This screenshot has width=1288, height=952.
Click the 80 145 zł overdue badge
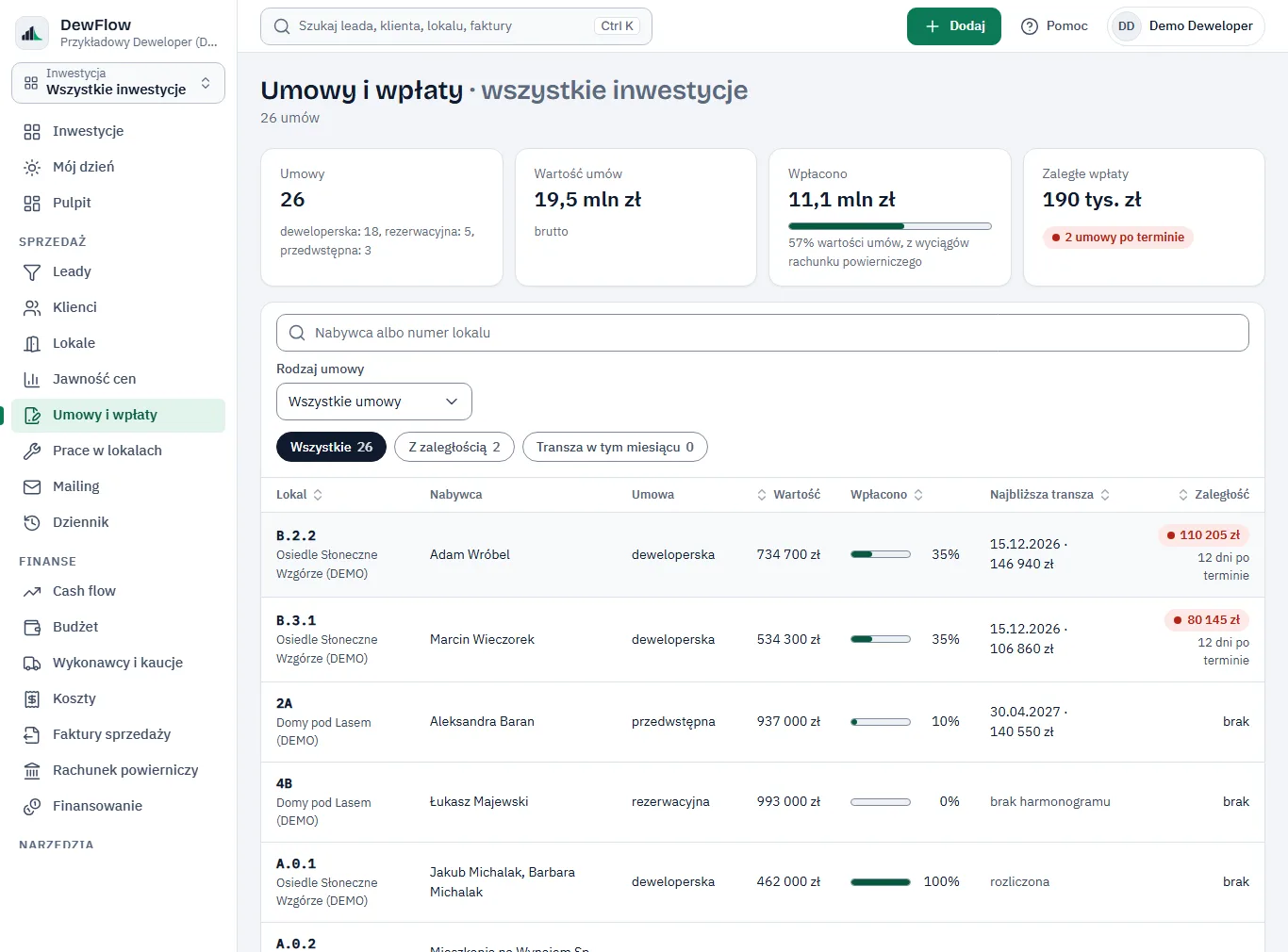click(1207, 620)
